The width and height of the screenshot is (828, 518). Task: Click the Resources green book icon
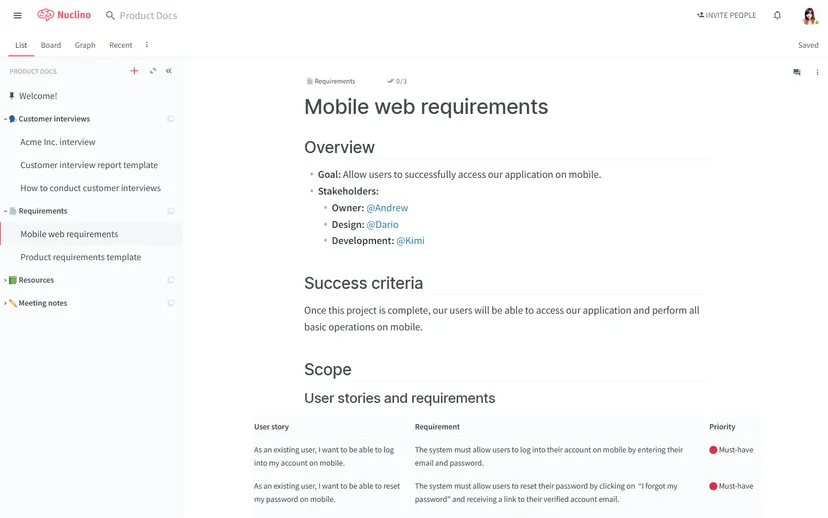click(x=13, y=280)
